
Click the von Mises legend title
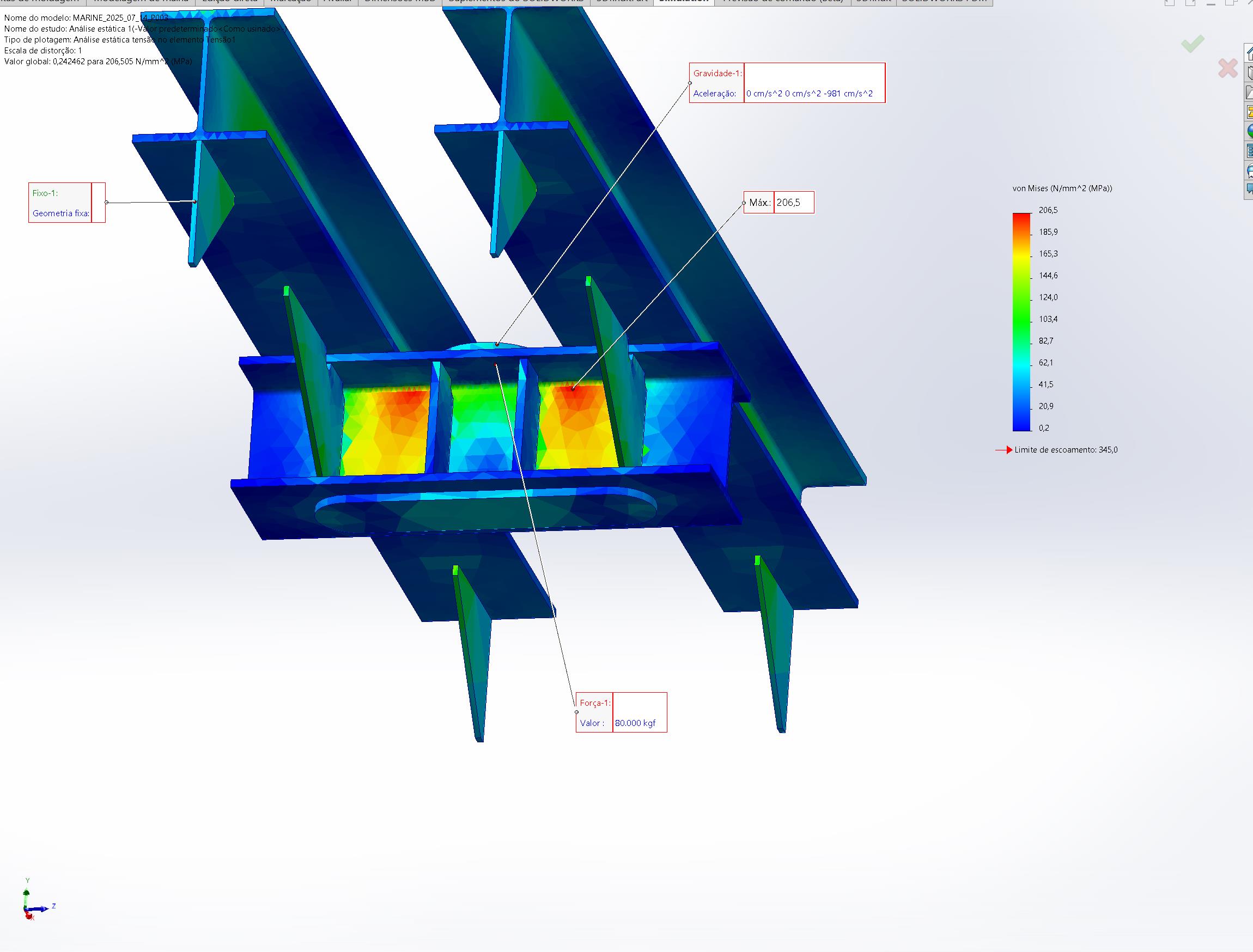(x=1061, y=188)
